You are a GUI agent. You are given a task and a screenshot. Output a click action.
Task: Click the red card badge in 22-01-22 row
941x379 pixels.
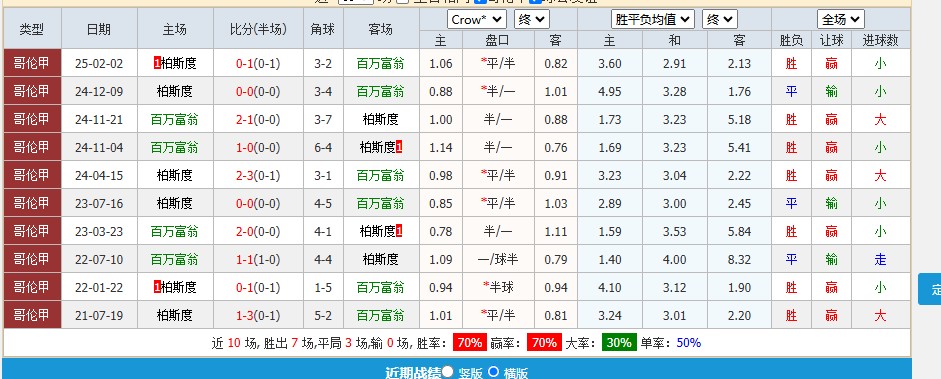point(157,287)
